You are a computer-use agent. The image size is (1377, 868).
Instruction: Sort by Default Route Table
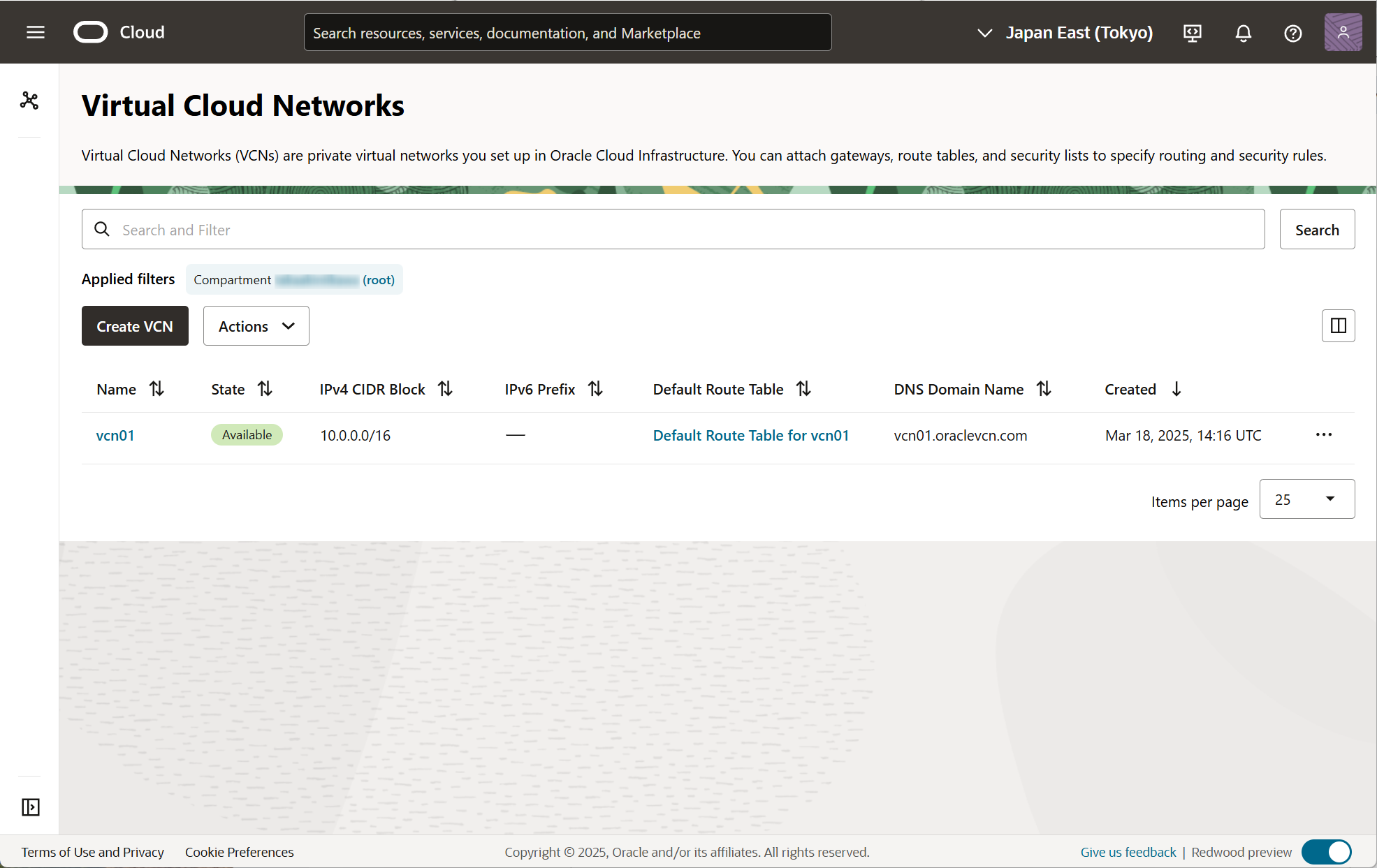coord(803,389)
